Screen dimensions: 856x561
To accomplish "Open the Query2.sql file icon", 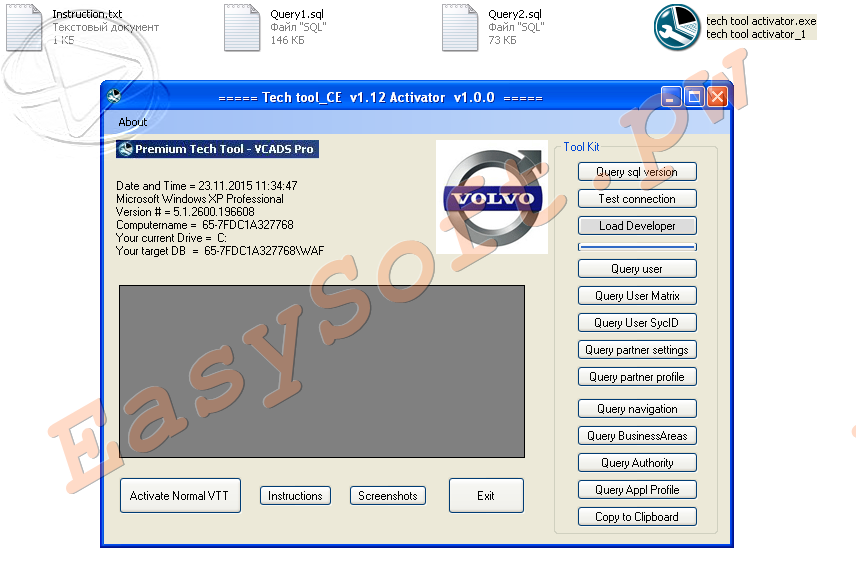I will [460, 27].
